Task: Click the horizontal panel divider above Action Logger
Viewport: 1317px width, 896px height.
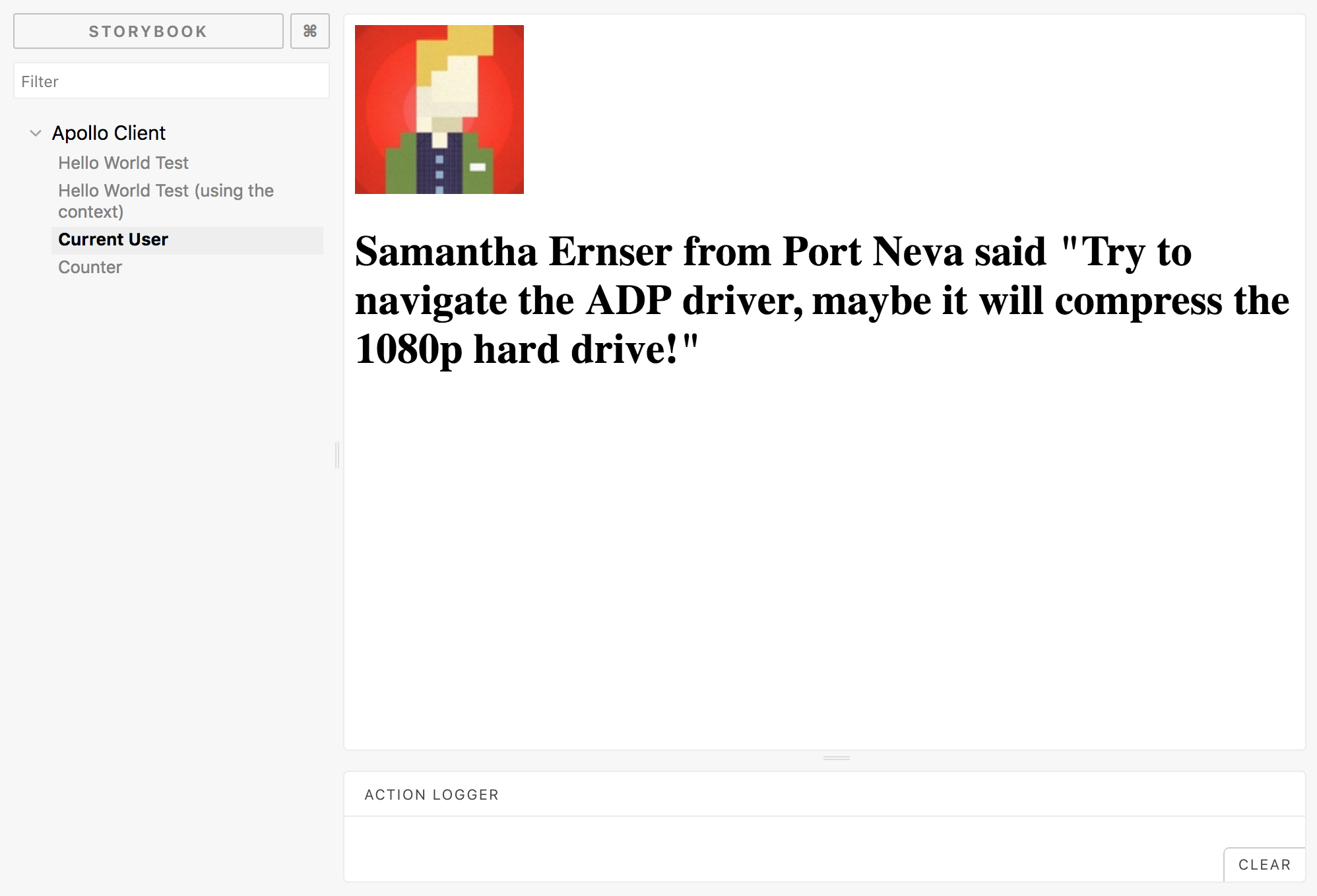Action: tap(836, 758)
